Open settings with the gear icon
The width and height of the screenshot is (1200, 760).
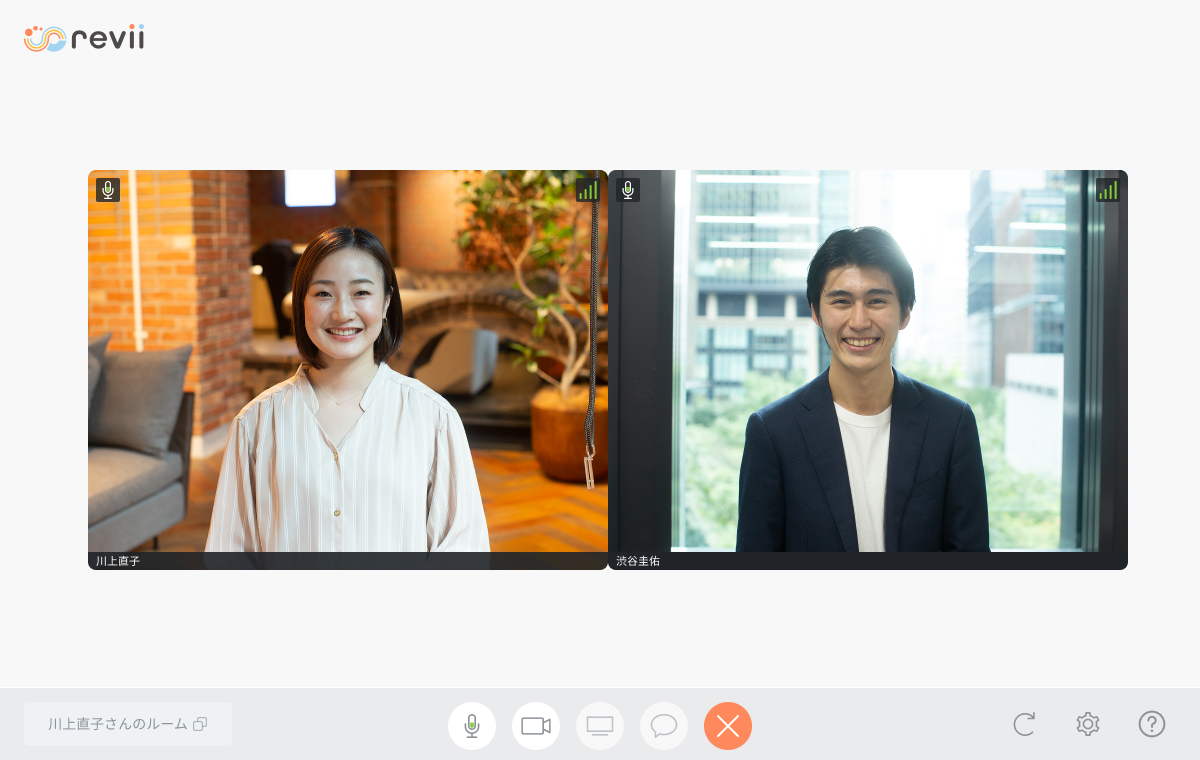tap(1088, 724)
